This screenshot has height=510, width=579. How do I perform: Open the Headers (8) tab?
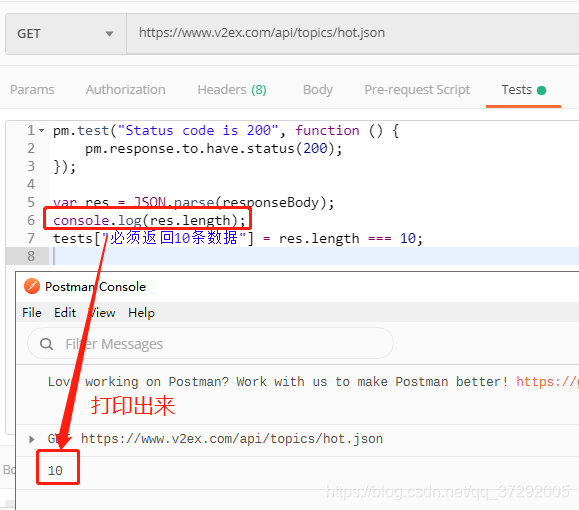click(232, 90)
